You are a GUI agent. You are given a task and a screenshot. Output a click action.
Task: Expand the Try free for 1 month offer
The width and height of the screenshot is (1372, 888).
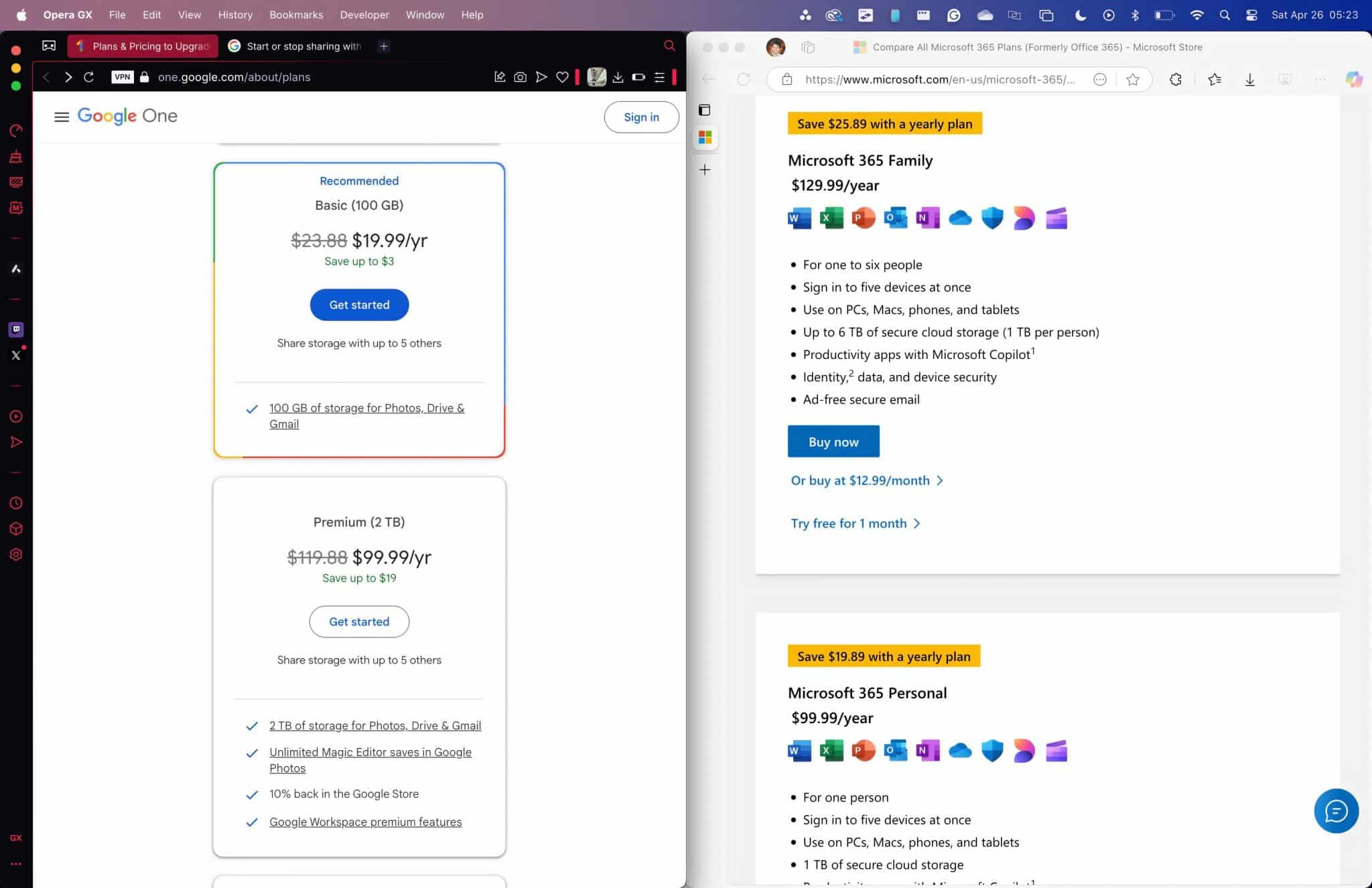(855, 523)
